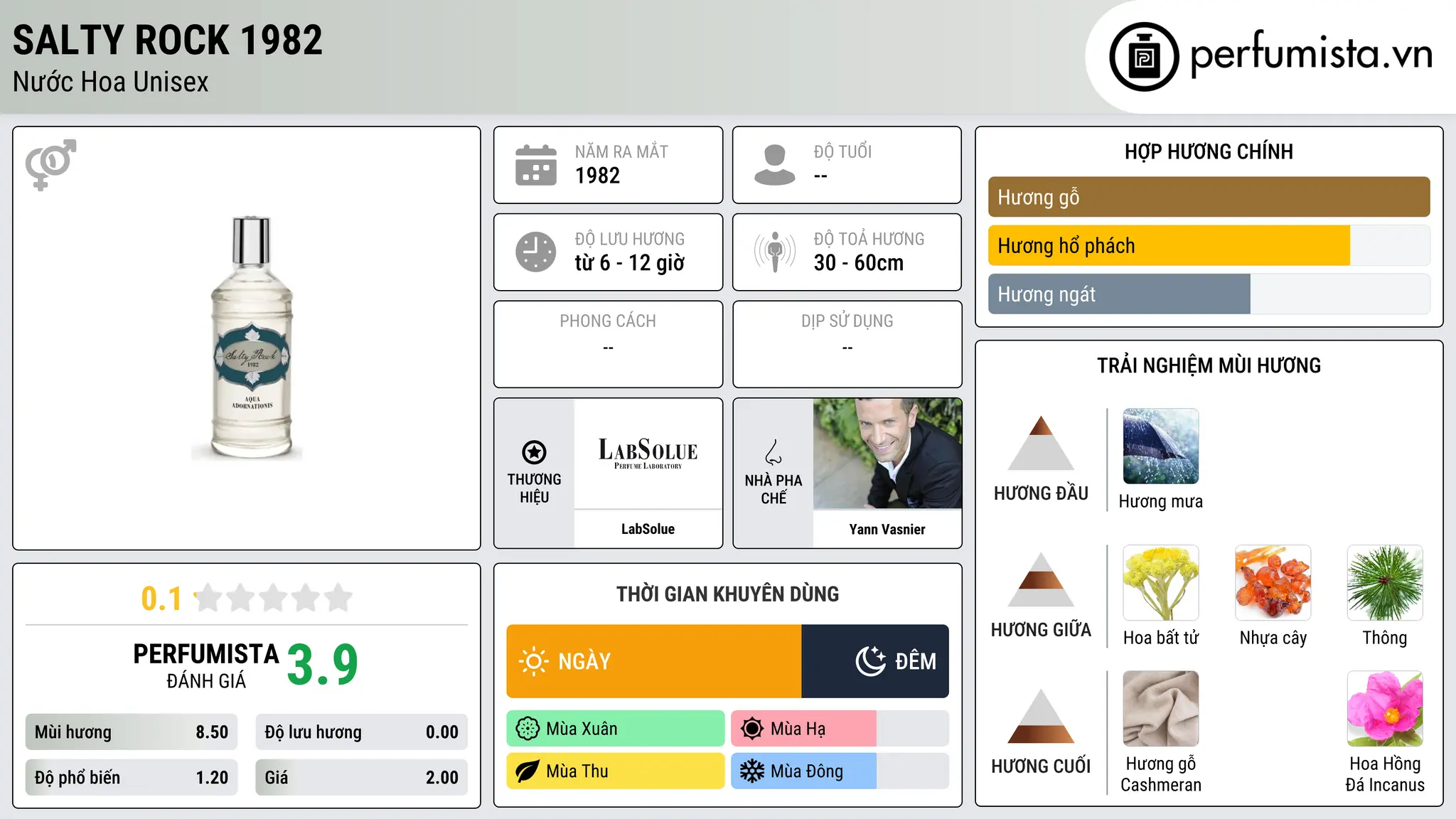The width and height of the screenshot is (1456, 819).
Task: Click the Độ phổ biến 1.20 score row
Action: tap(132, 778)
